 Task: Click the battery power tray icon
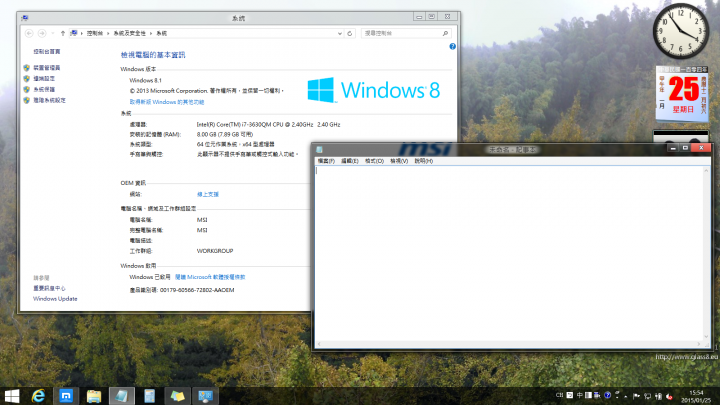(x=658, y=396)
